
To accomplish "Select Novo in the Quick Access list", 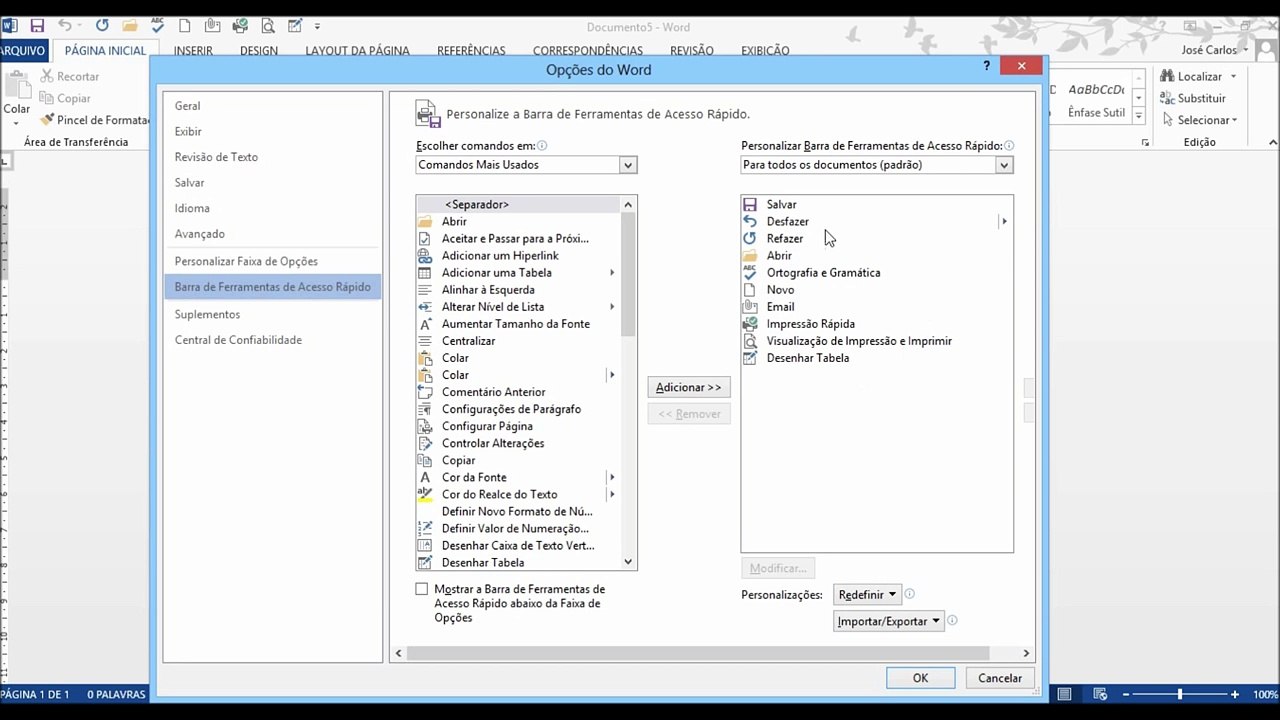I will (x=877, y=290).
